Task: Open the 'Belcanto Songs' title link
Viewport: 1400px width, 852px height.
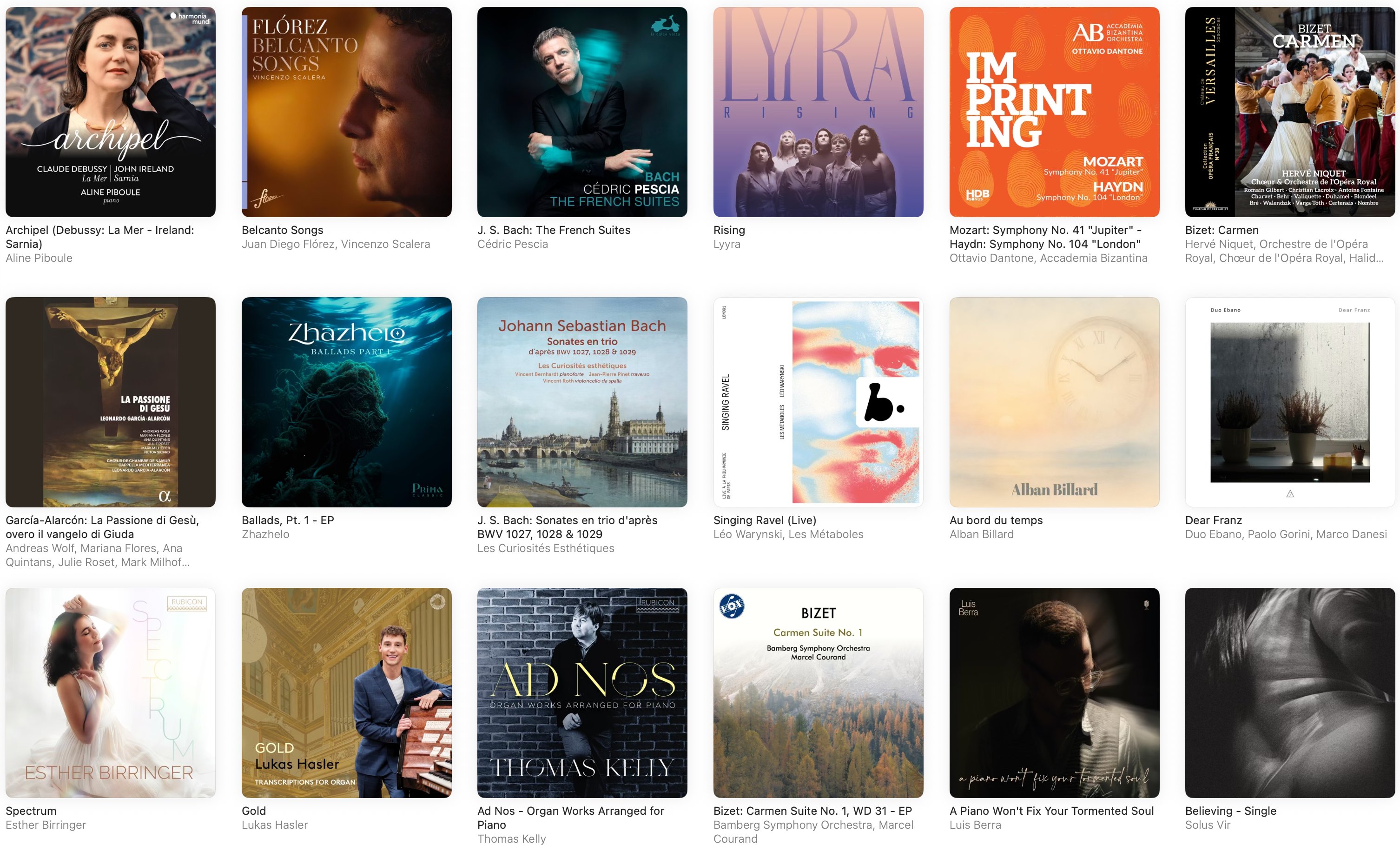Action: [x=283, y=230]
